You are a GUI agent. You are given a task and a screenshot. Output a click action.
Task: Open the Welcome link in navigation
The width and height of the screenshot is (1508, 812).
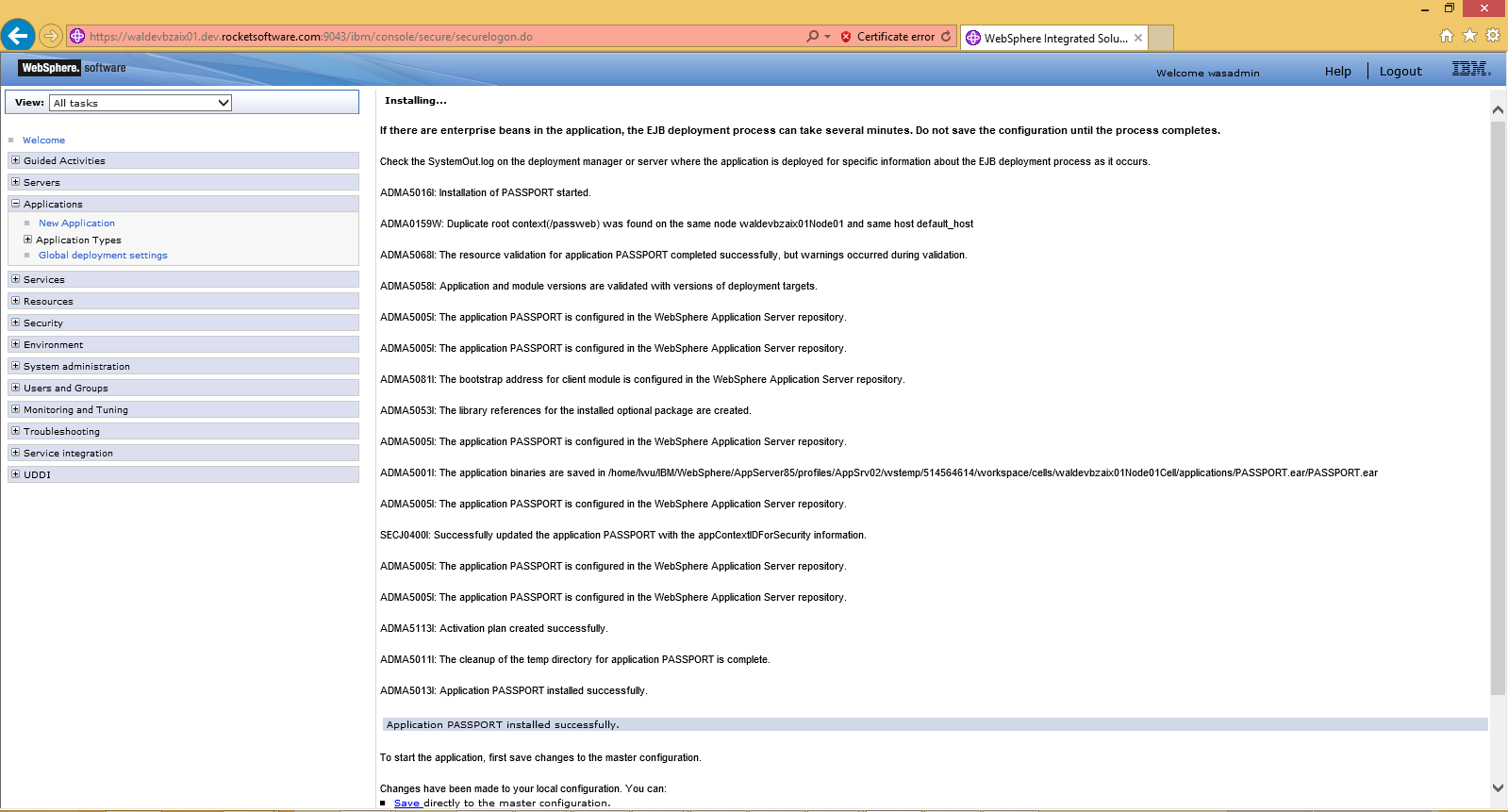(x=43, y=140)
